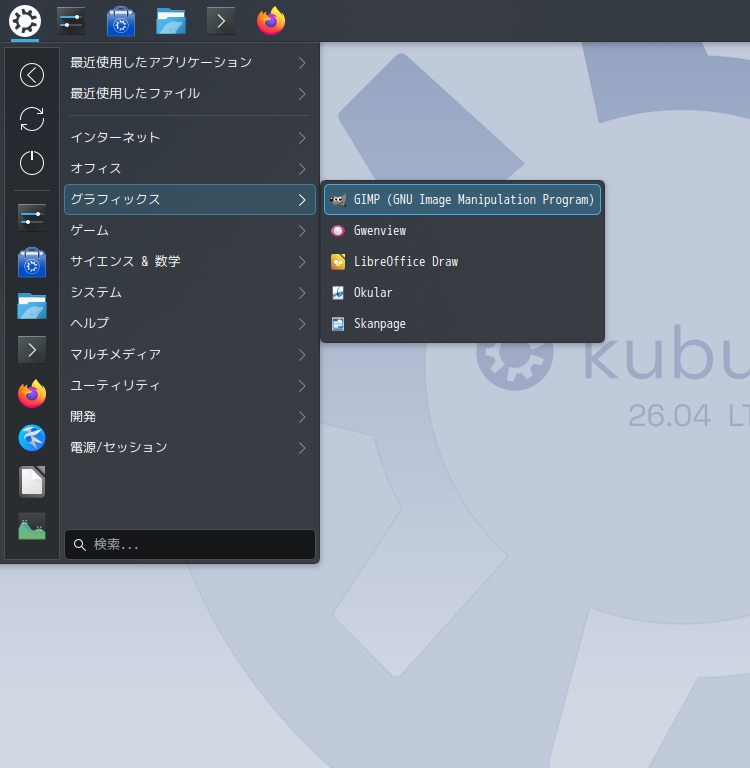Image resolution: width=750 pixels, height=768 pixels.
Task: Click the Gwenview icon in the submenu
Action: click(x=338, y=231)
